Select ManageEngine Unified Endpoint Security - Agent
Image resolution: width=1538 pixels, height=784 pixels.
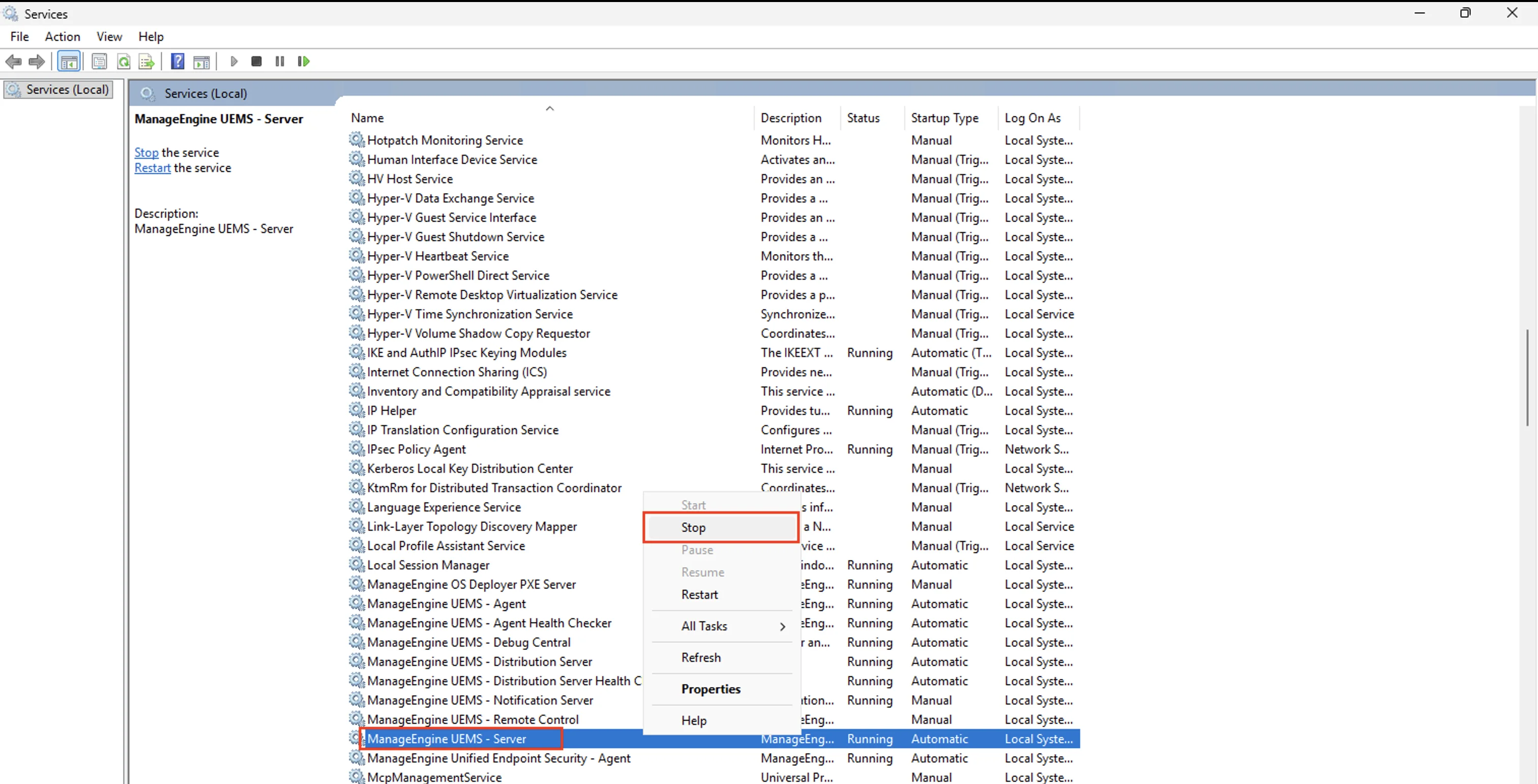714,758
